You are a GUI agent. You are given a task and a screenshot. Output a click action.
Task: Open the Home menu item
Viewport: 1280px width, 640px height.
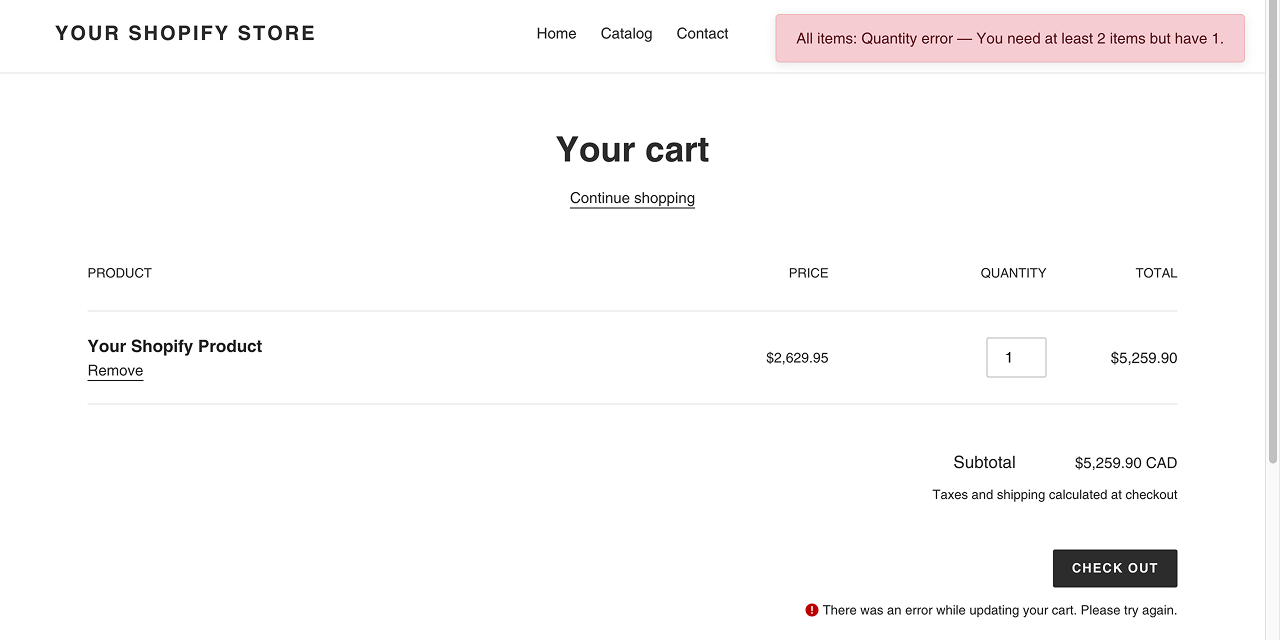point(556,33)
